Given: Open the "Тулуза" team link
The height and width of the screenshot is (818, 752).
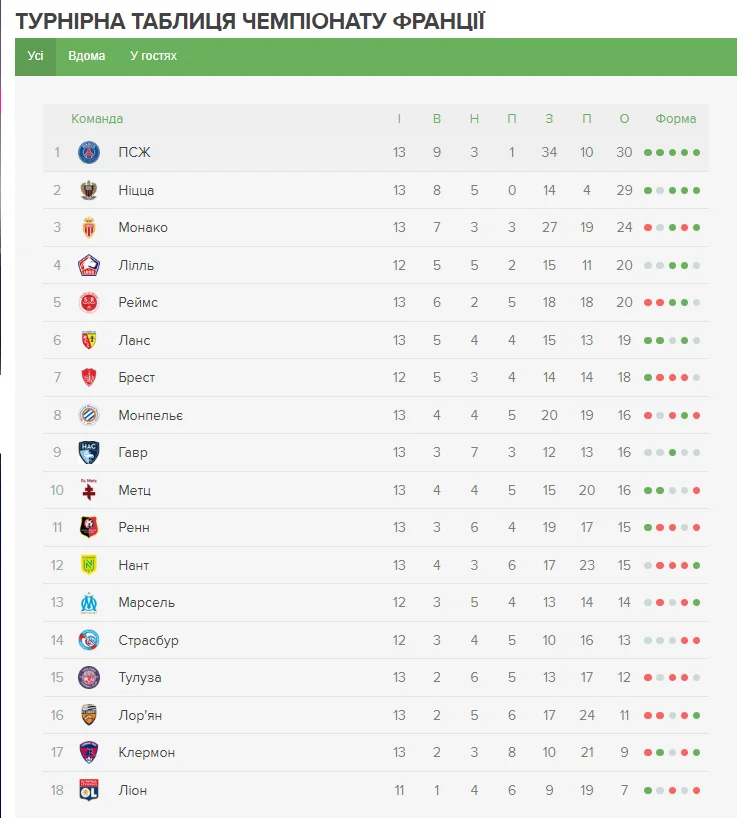Looking at the screenshot, I should pos(140,678).
